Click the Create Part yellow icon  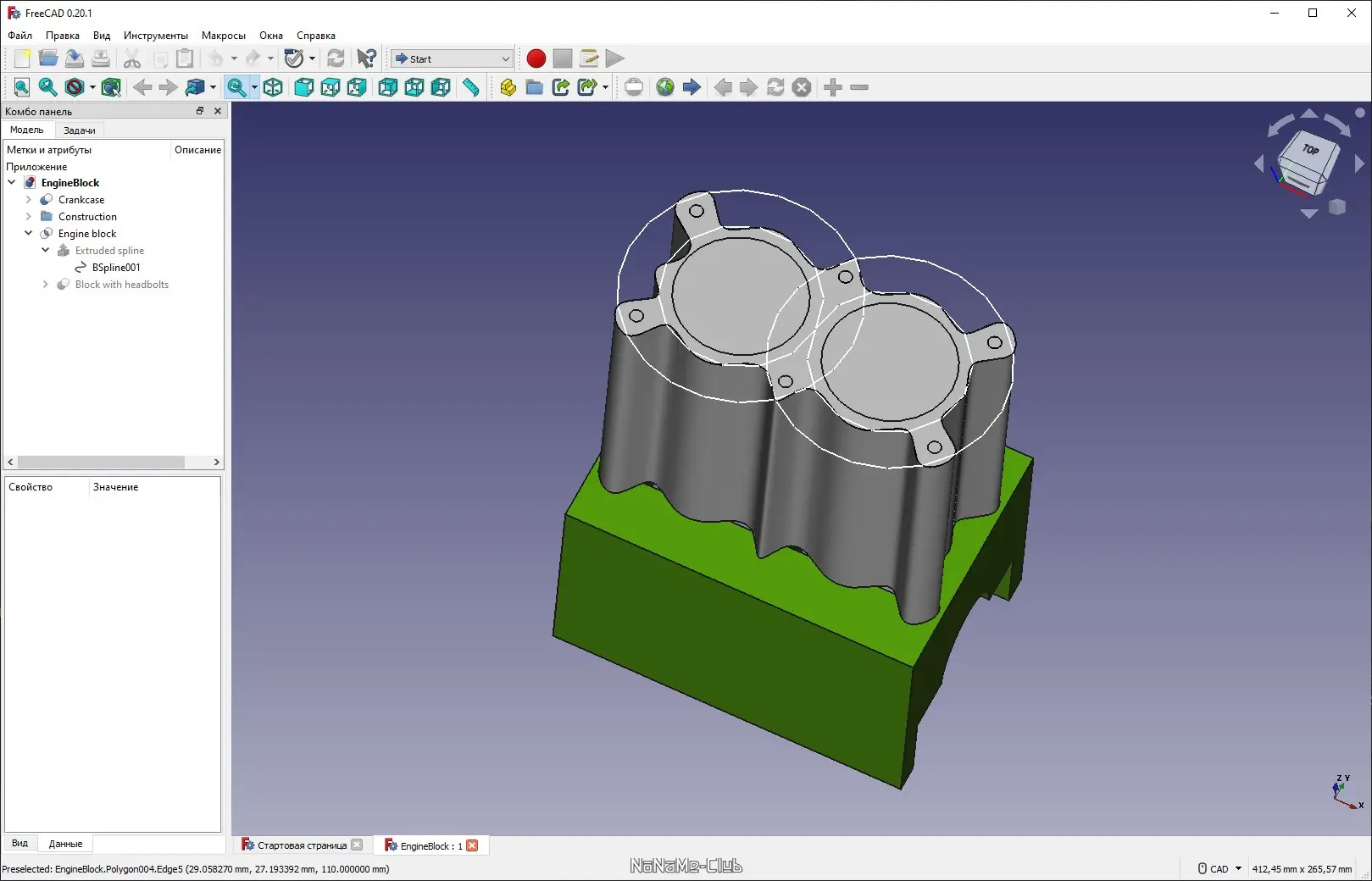tap(508, 87)
